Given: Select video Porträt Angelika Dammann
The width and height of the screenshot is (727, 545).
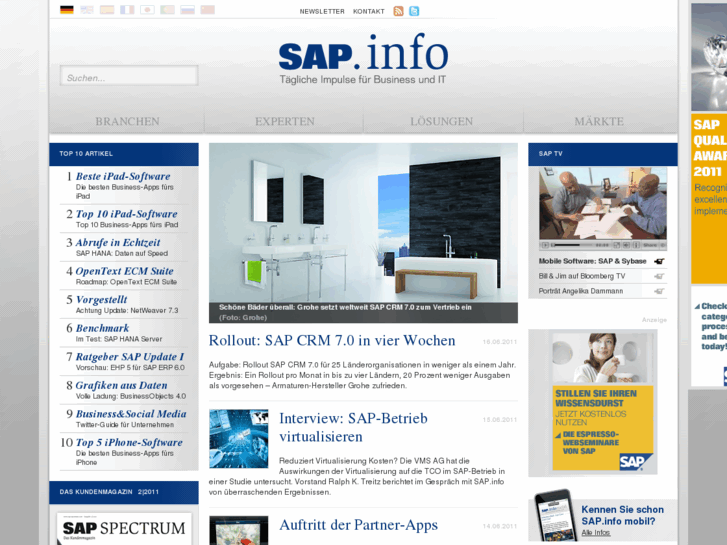Looking at the screenshot, I should 580,291.
